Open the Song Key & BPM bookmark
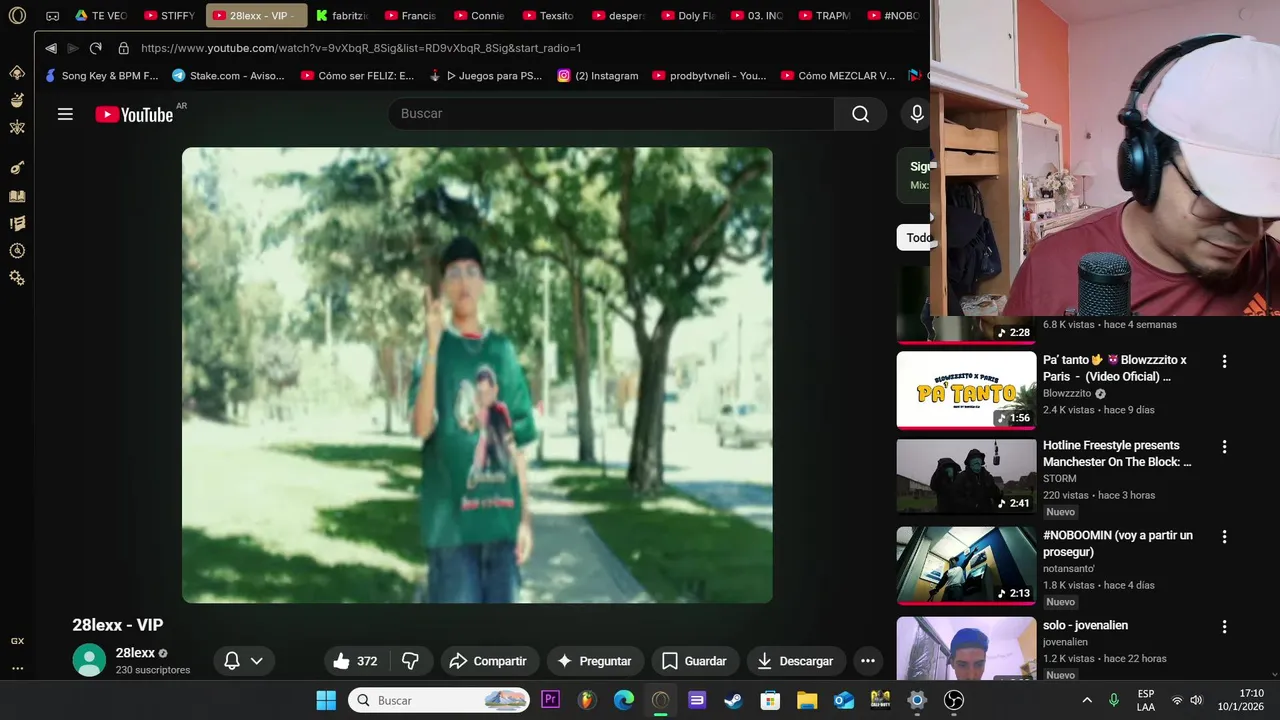Viewport: 1280px width, 720px height. pos(101,75)
